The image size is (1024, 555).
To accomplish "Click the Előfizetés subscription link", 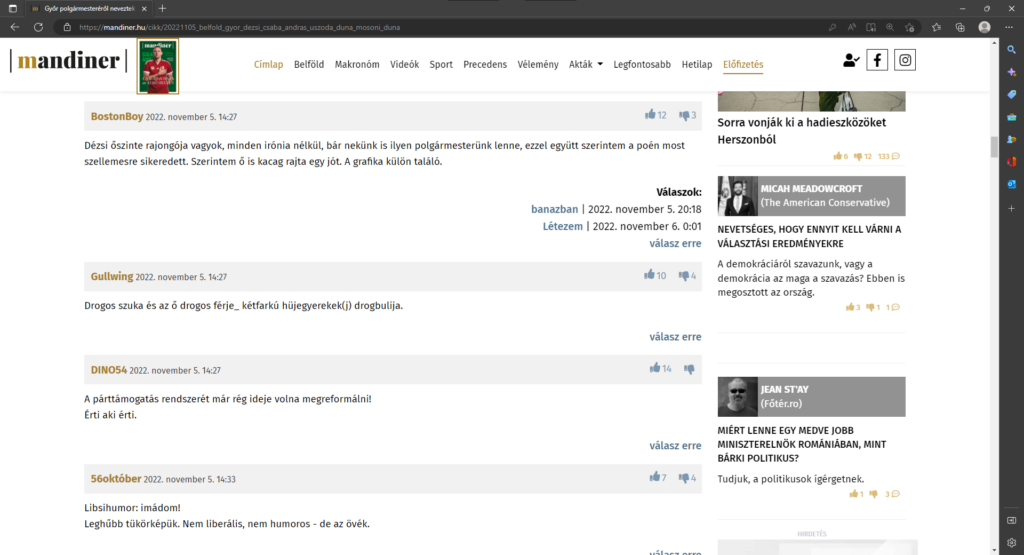I will point(743,65).
